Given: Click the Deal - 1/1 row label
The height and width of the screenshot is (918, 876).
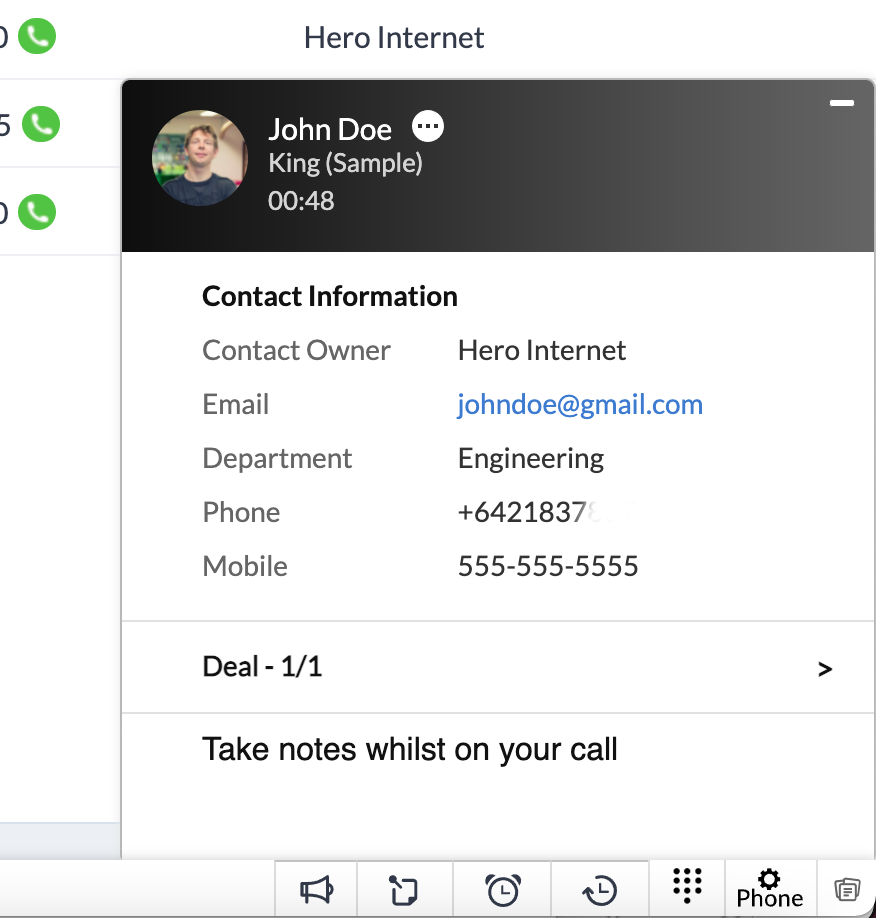Looking at the screenshot, I should (x=262, y=666).
